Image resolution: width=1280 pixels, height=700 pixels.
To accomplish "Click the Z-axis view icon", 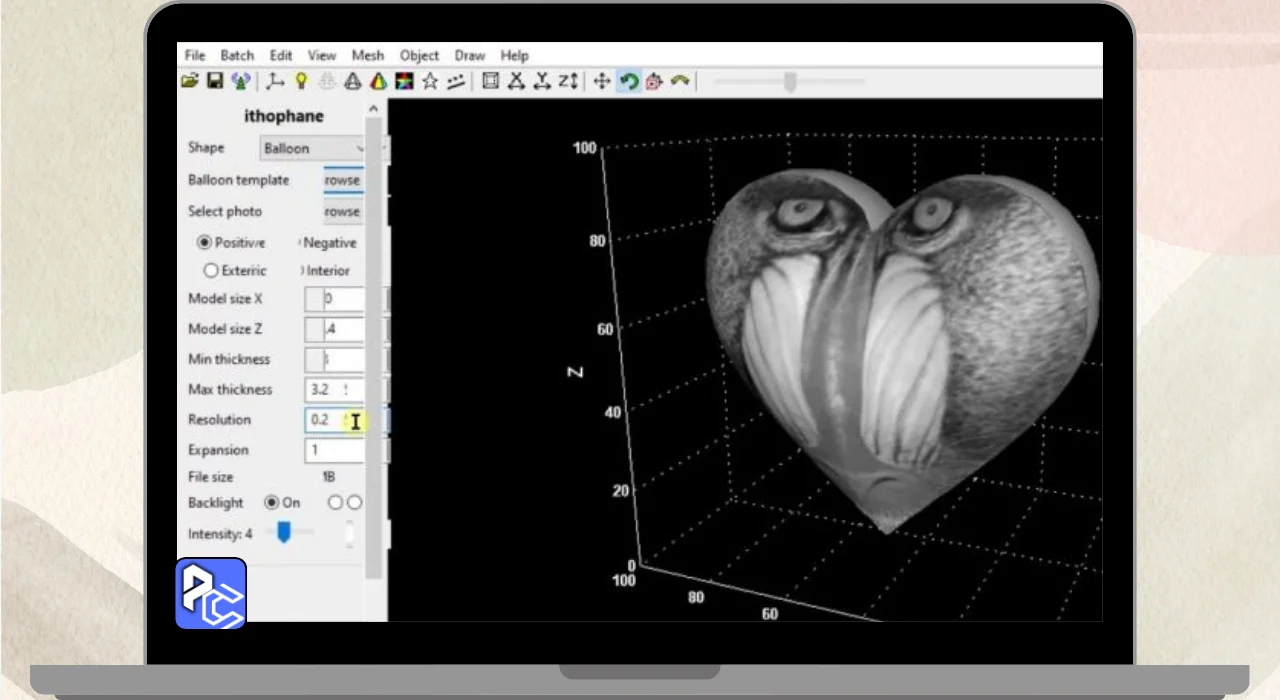I will tap(568, 81).
